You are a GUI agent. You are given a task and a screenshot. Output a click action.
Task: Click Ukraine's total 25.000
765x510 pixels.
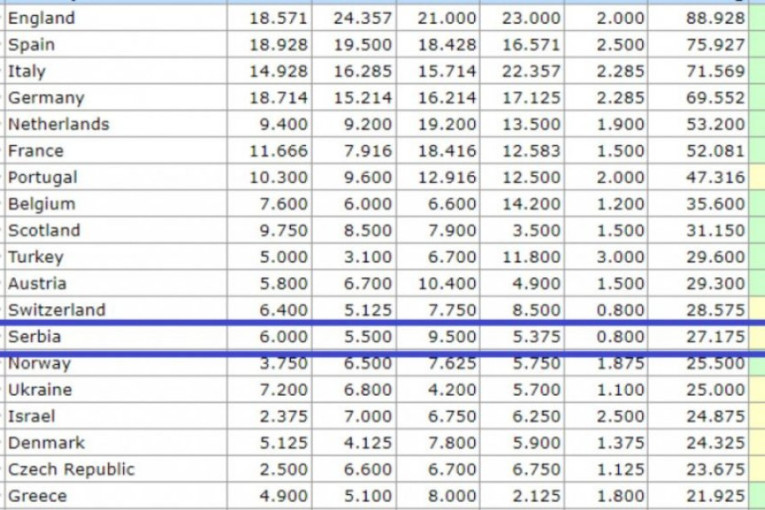[x=715, y=390]
